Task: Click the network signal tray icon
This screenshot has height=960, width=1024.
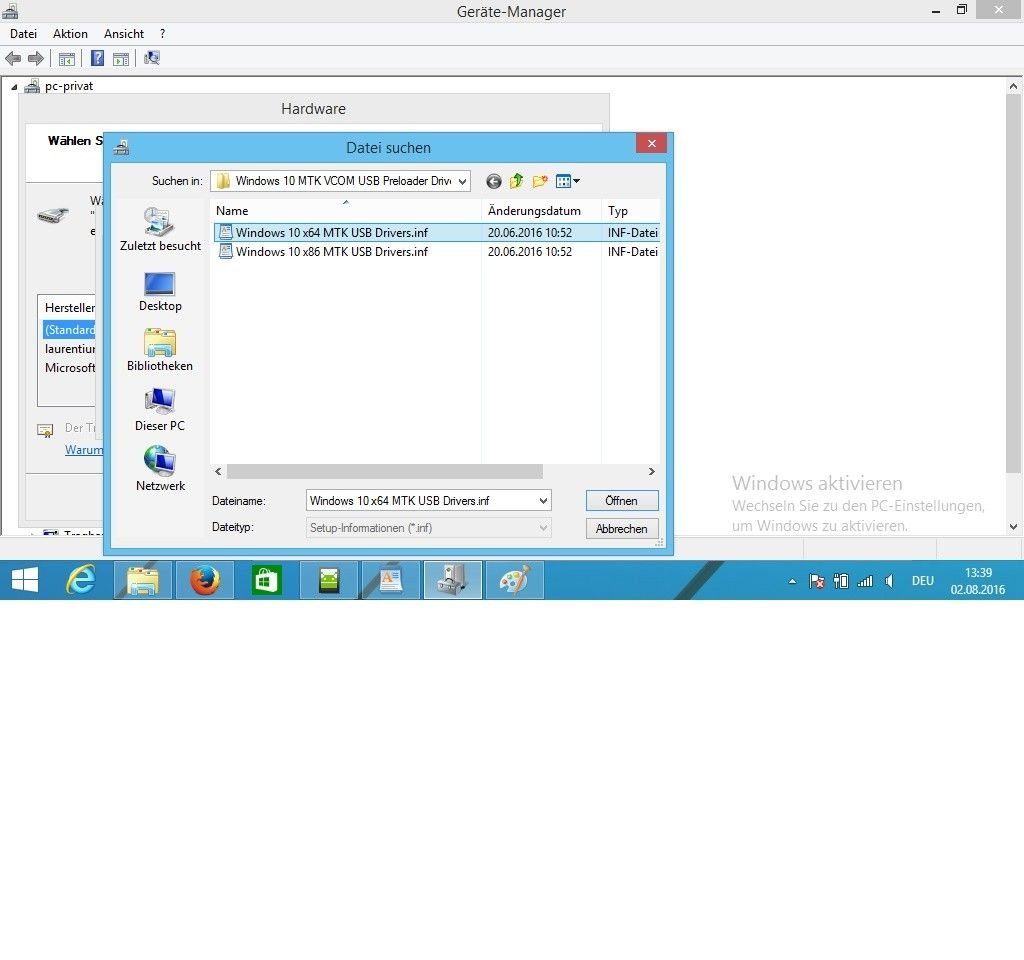Action: tap(865, 581)
